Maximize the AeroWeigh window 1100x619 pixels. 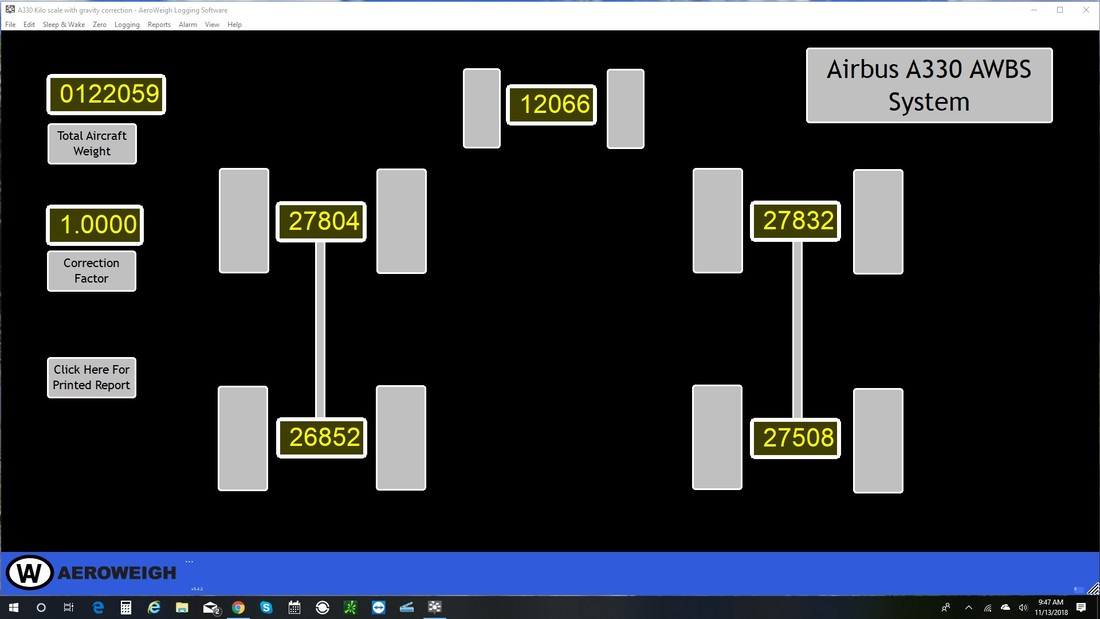(1060, 10)
